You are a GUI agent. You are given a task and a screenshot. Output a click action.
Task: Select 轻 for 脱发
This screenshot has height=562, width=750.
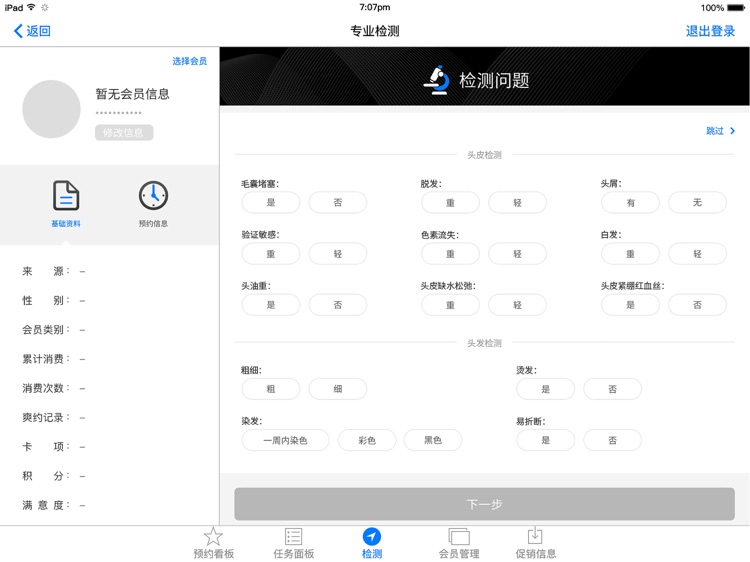tap(517, 202)
